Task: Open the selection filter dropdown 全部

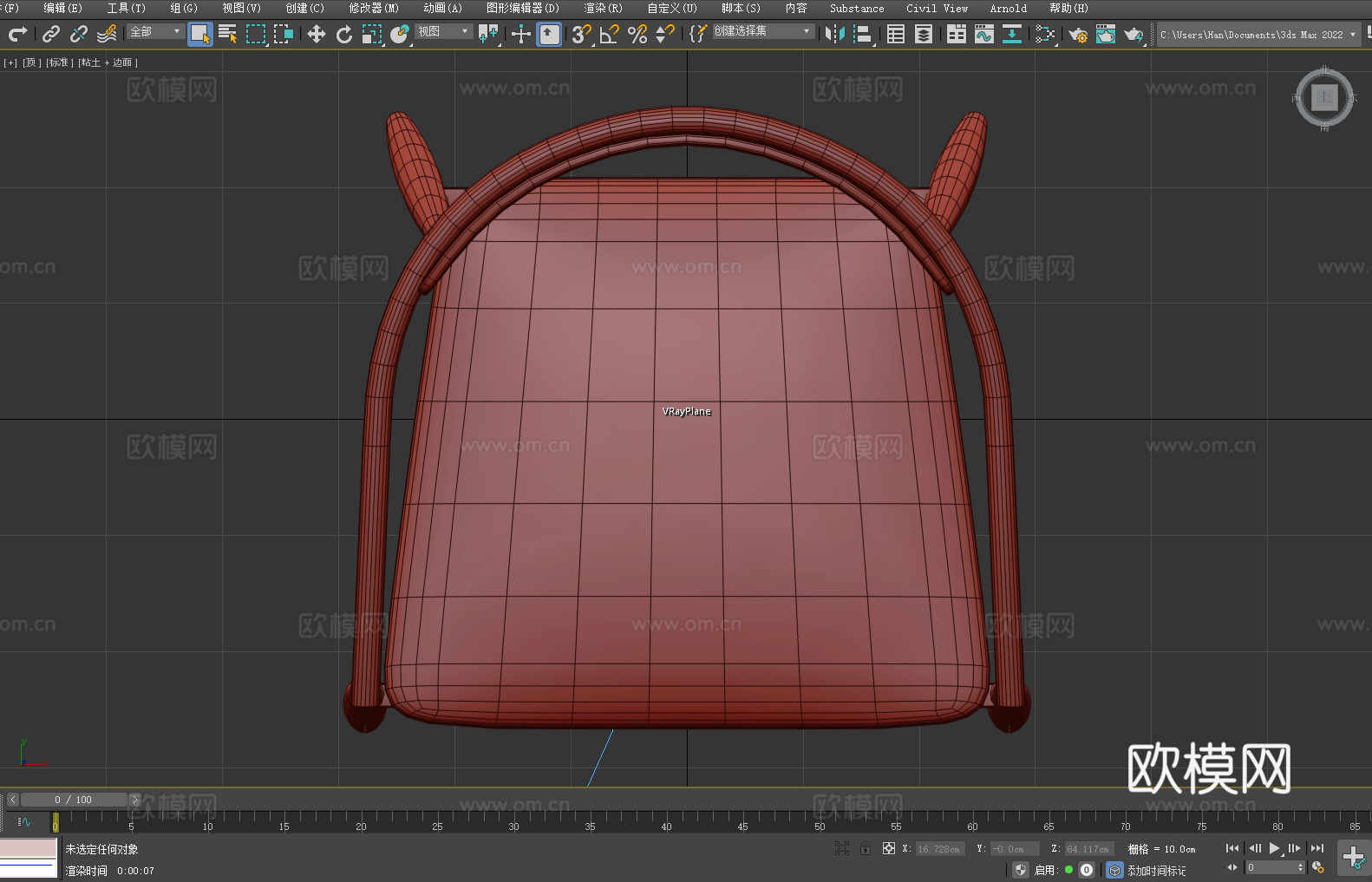Action: tap(155, 31)
